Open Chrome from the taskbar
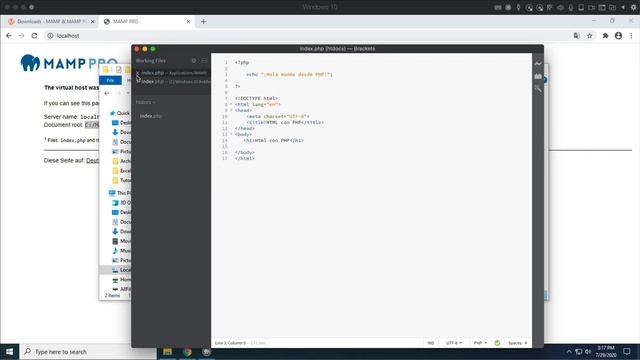This screenshot has width=640, height=360. (x=187, y=351)
